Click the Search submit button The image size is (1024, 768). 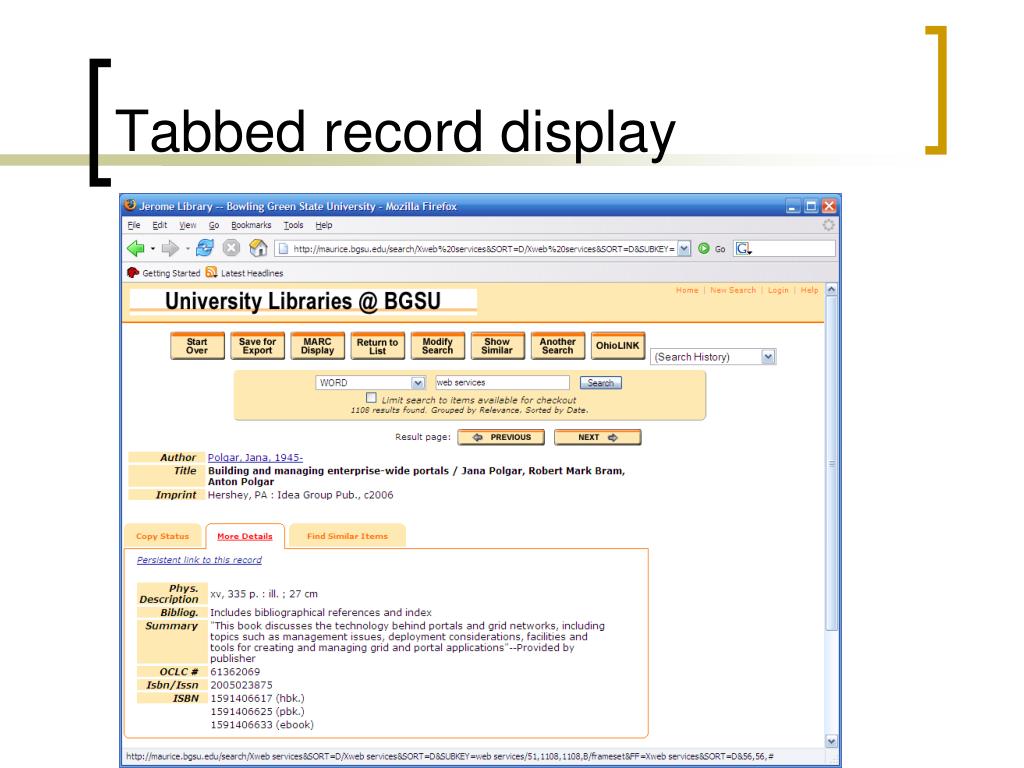pyautogui.click(x=600, y=383)
